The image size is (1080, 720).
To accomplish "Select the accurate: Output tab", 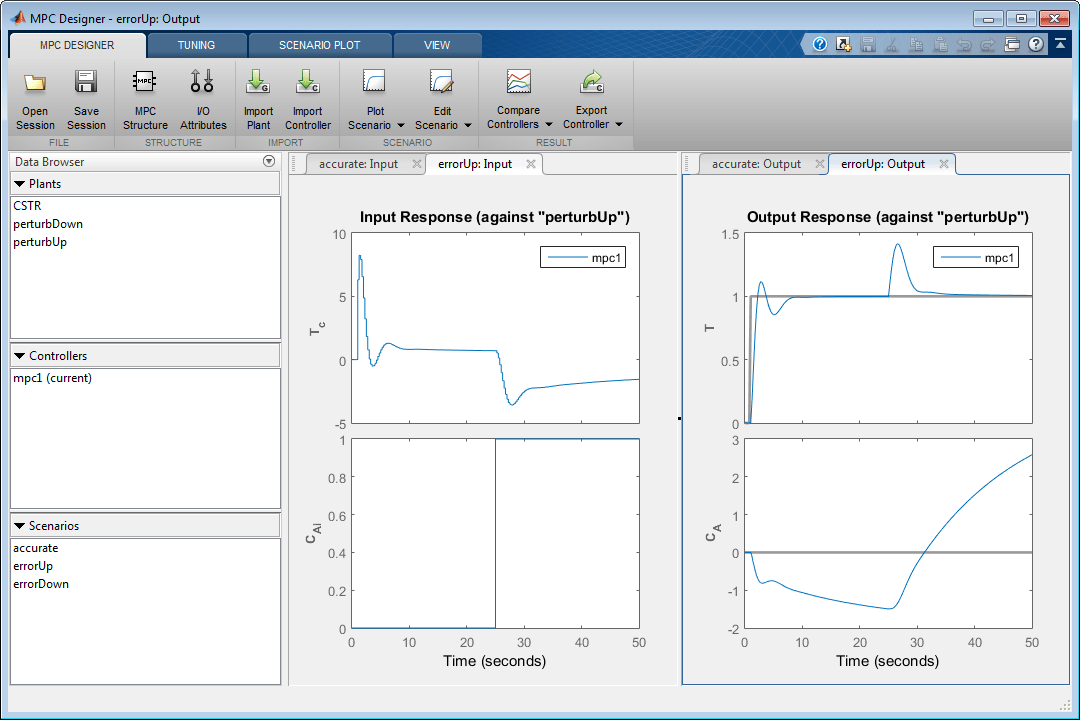I will [756, 164].
